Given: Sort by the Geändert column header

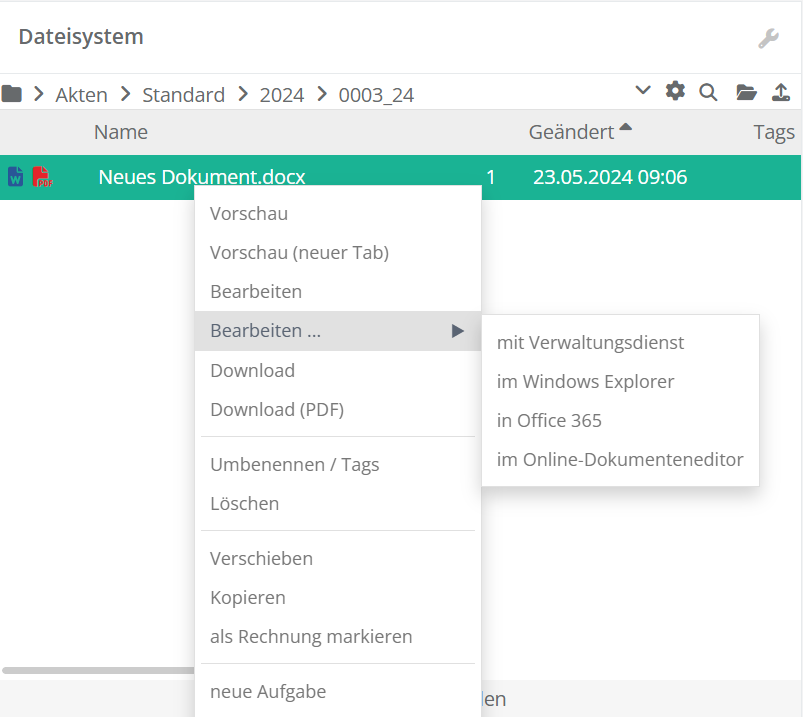Looking at the screenshot, I should click(571, 132).
